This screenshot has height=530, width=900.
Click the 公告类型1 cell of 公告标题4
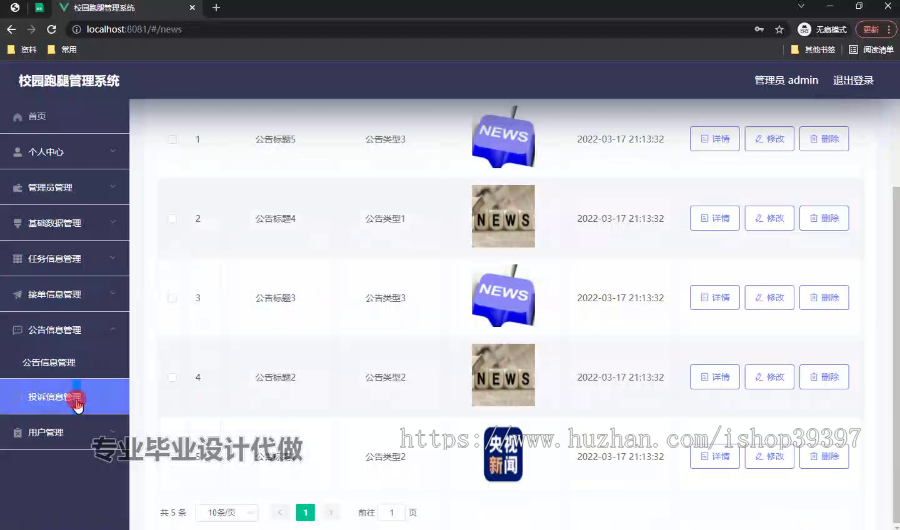point(385,218)
